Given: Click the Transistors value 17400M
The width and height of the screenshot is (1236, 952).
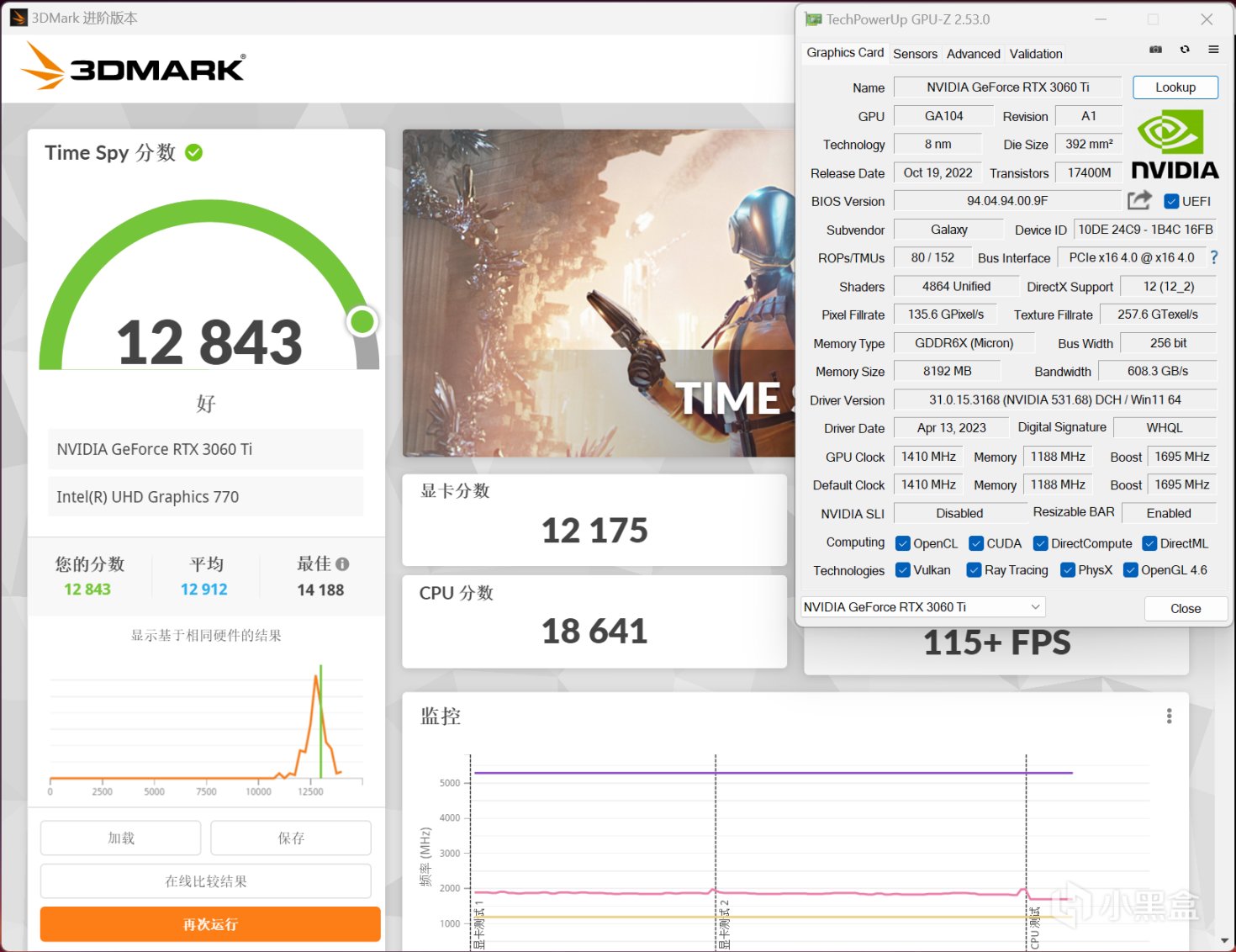Looking at the screenshot, I should click(x=1089, y=173).
